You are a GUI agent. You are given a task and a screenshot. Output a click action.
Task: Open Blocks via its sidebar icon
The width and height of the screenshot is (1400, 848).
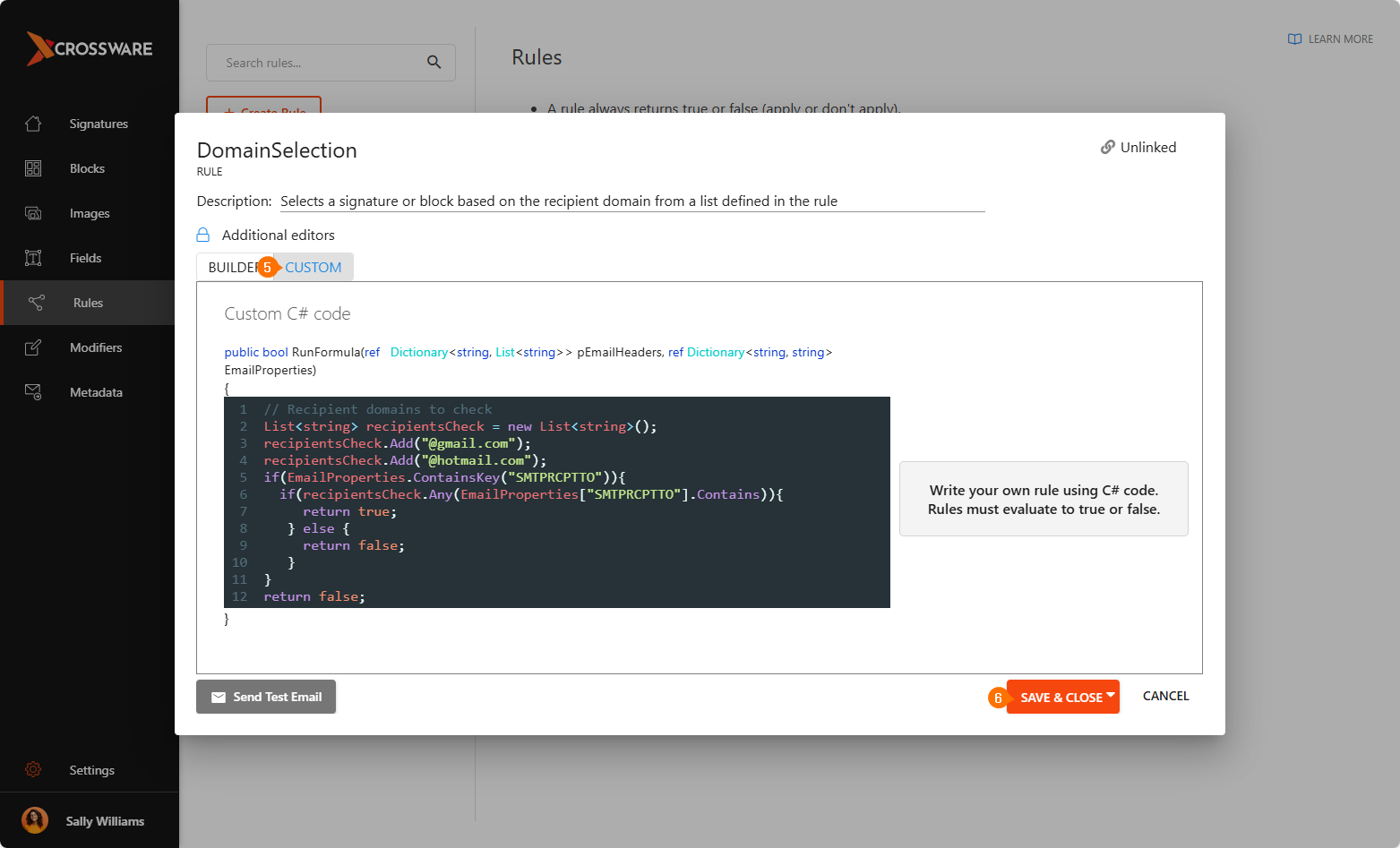(x=33, y=168)
